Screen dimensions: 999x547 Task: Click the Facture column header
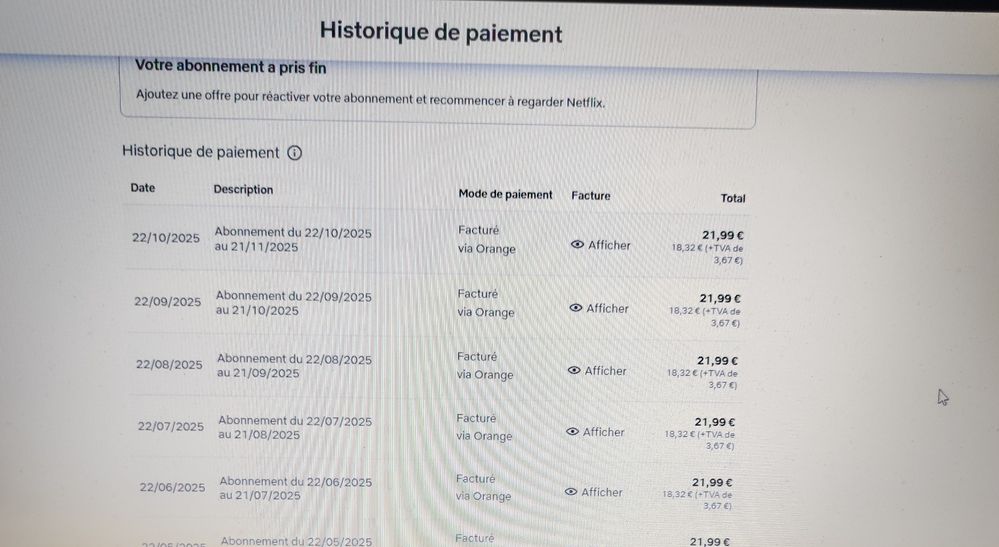tap(590, 196)
